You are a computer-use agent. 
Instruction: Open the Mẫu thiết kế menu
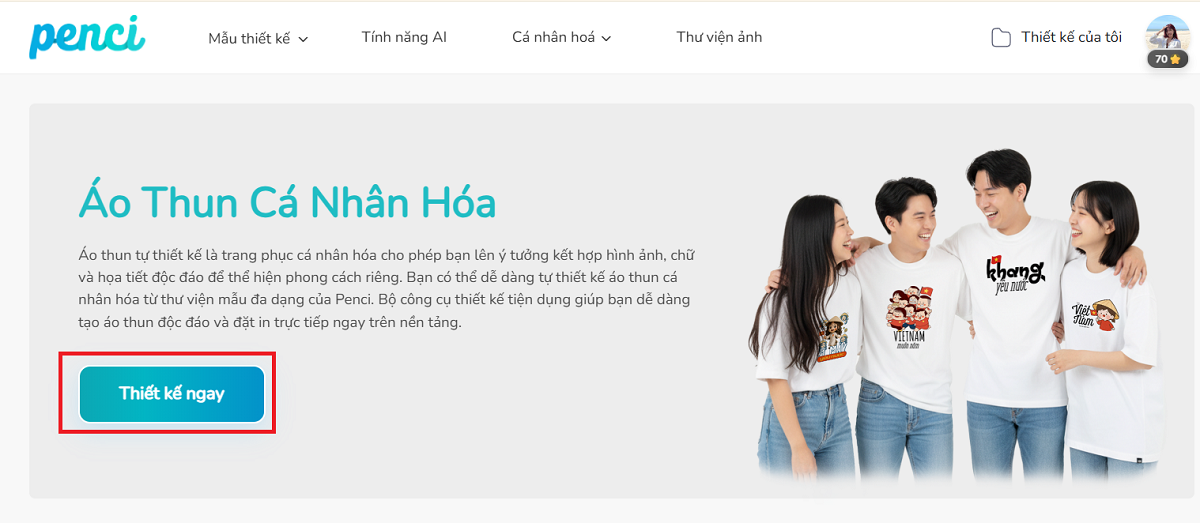(258, 38)
